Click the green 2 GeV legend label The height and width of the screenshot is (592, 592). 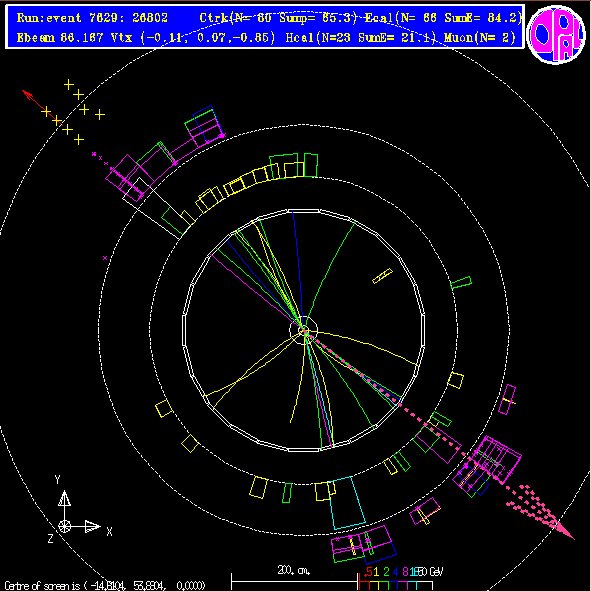pos(386,572)
